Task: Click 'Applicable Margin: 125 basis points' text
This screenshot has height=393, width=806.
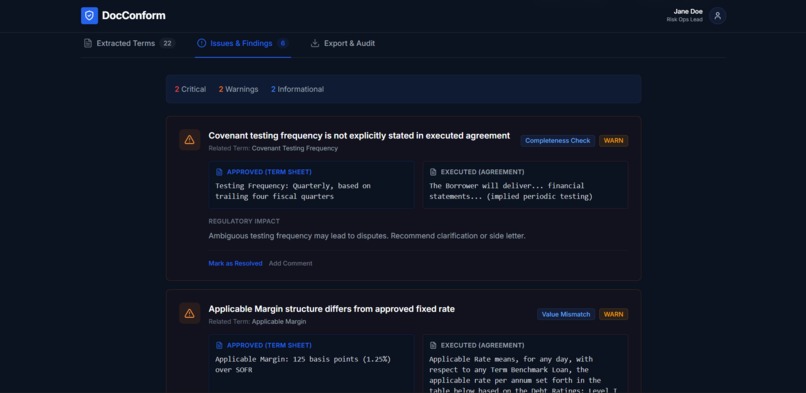Action: (303, 364)
